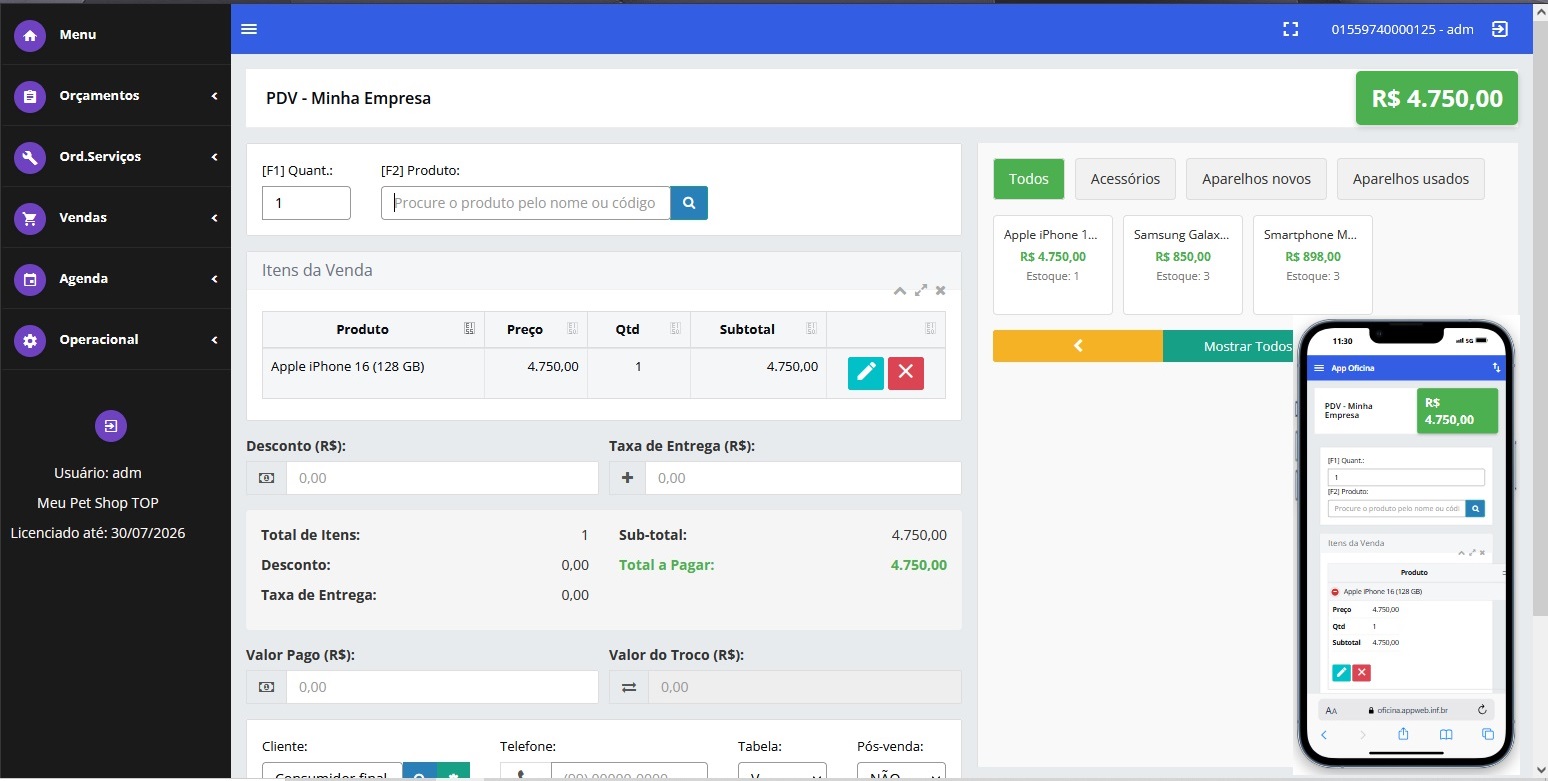This screenshot has height=781, width=1548.
Task: Filter products by Aparelhos usados
Action: click(x=1410, y=179)
